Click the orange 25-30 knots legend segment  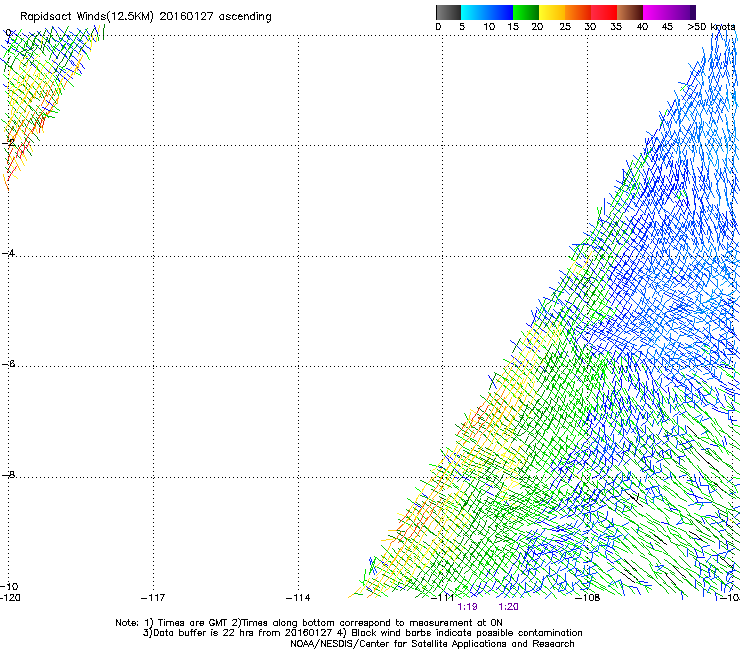pyautogui.click(x=578, y=12)
